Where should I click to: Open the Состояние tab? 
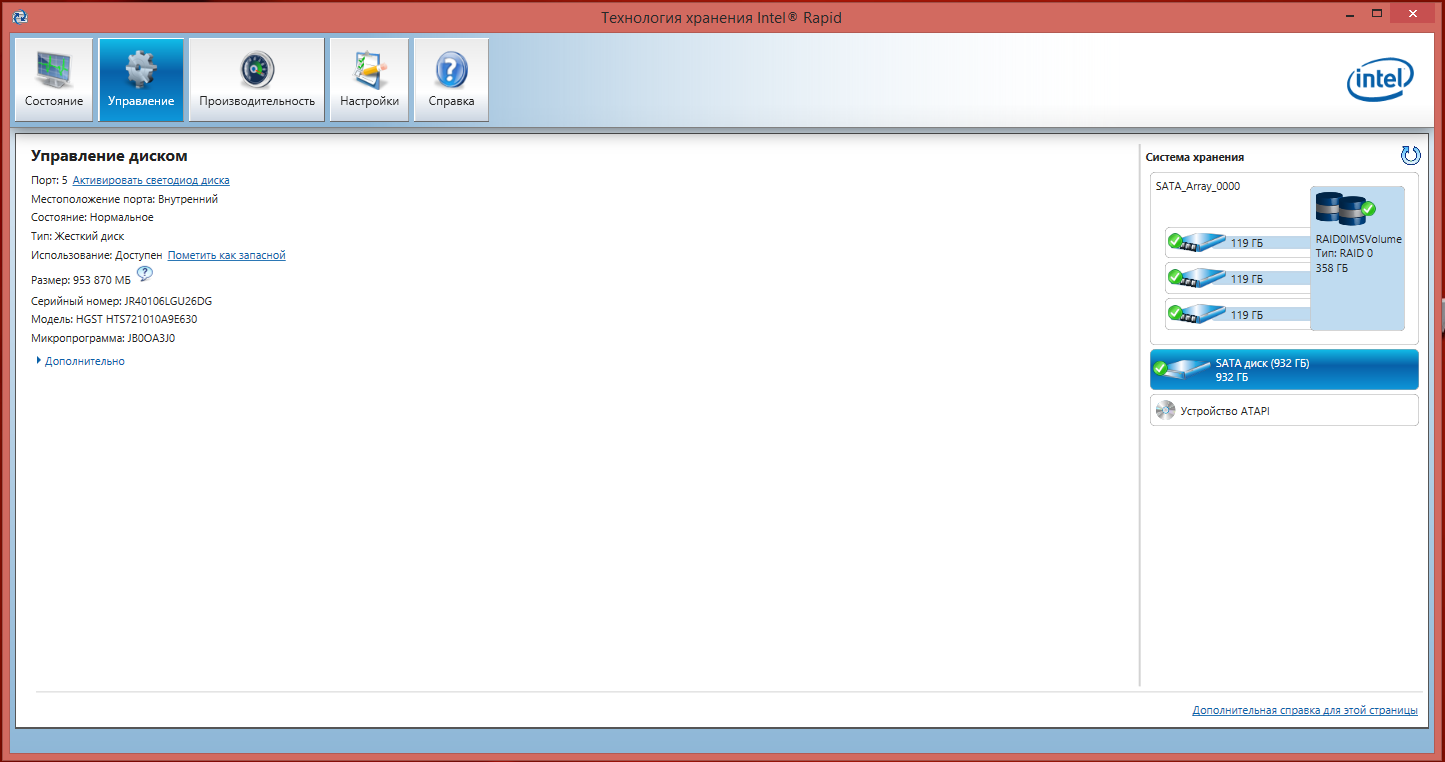[54, 80]
